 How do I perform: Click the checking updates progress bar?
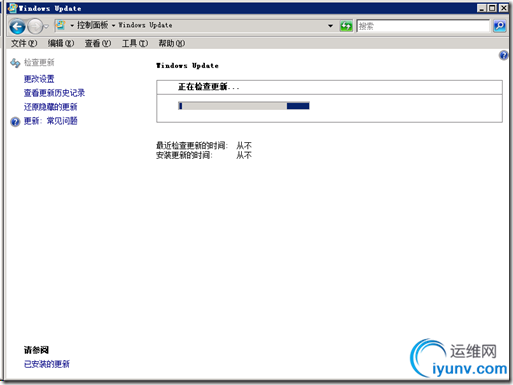[x=244, y=106]
